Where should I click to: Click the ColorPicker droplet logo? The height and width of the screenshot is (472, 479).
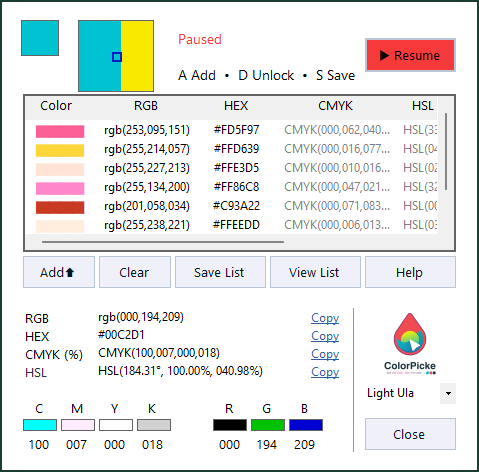[410, 335]
